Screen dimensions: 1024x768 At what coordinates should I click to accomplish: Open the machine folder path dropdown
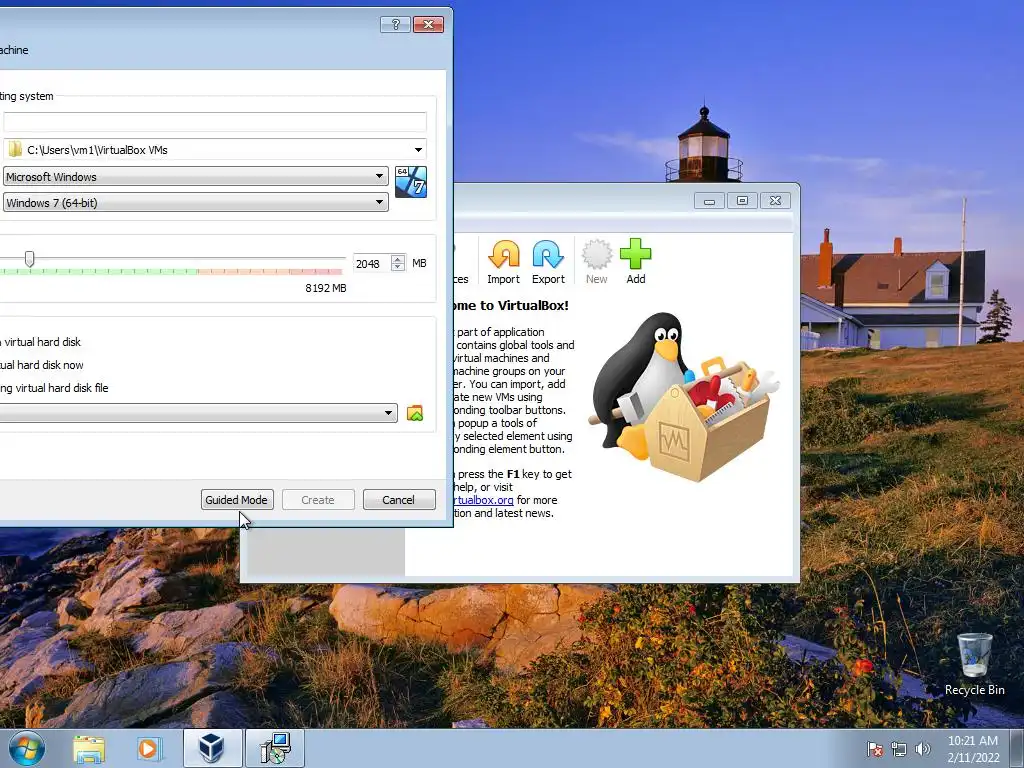pos(418,150)
